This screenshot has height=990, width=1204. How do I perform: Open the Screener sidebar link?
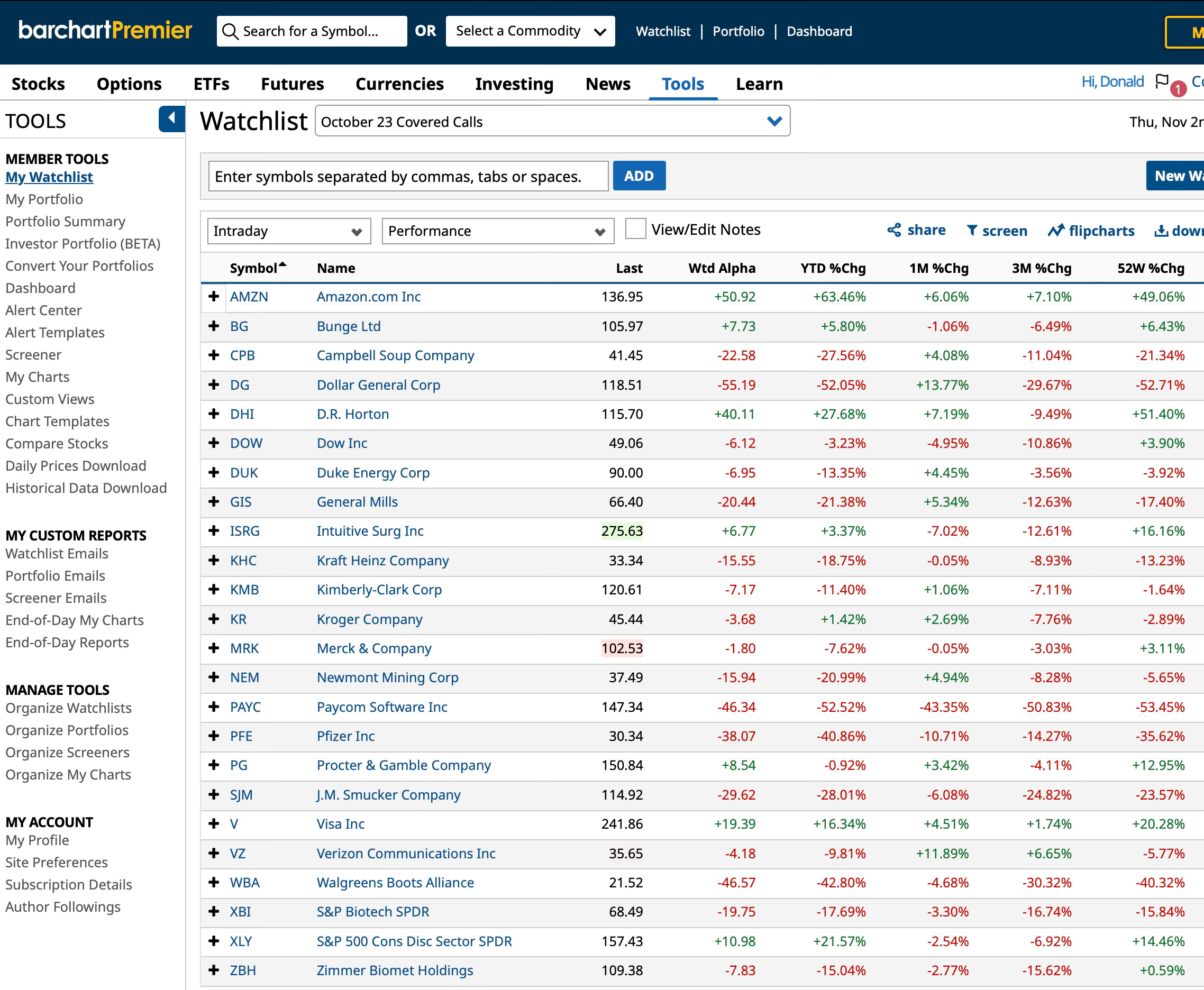coord(33,355)
